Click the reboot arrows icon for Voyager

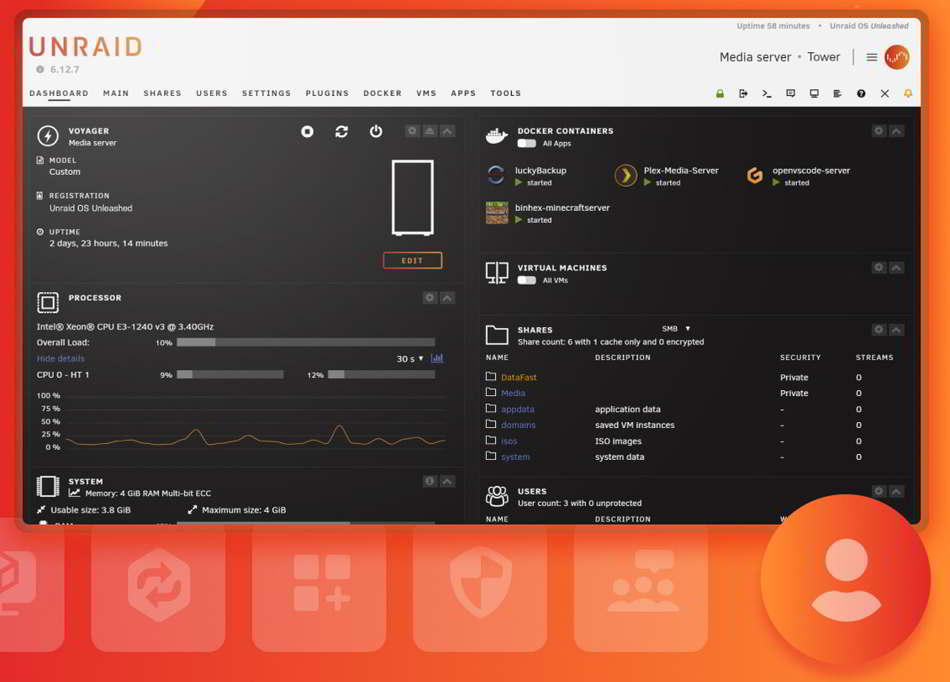342,131
